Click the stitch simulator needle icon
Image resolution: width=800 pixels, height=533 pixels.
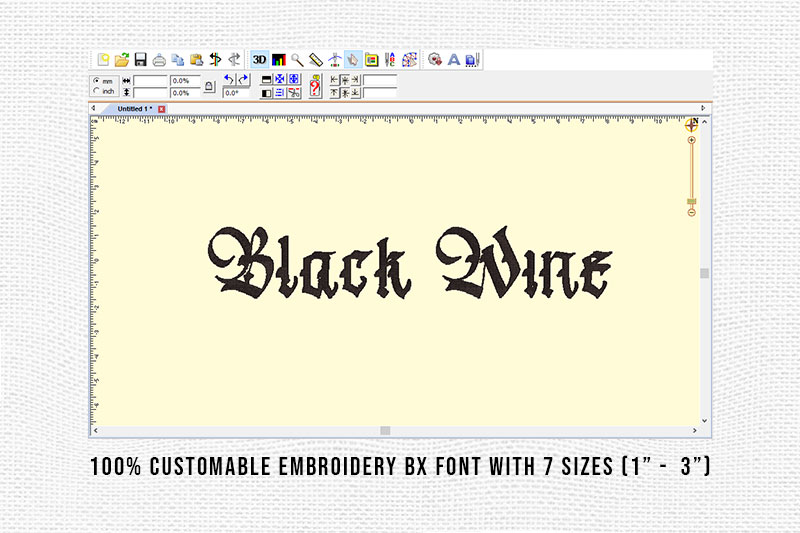point(335,60)
